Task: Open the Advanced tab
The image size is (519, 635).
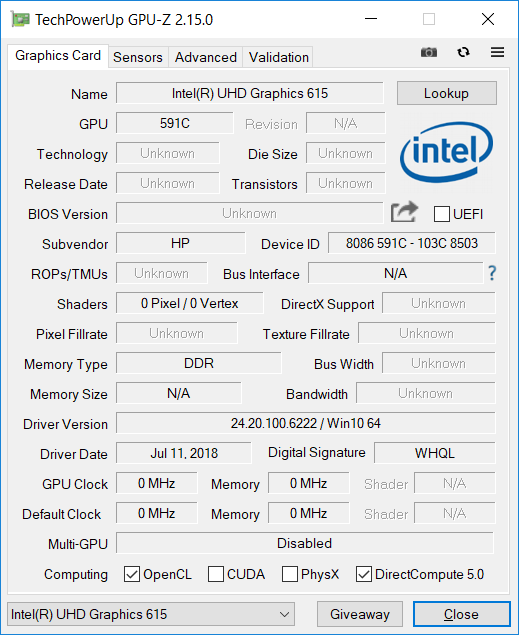Action: [x=206, y=57]
